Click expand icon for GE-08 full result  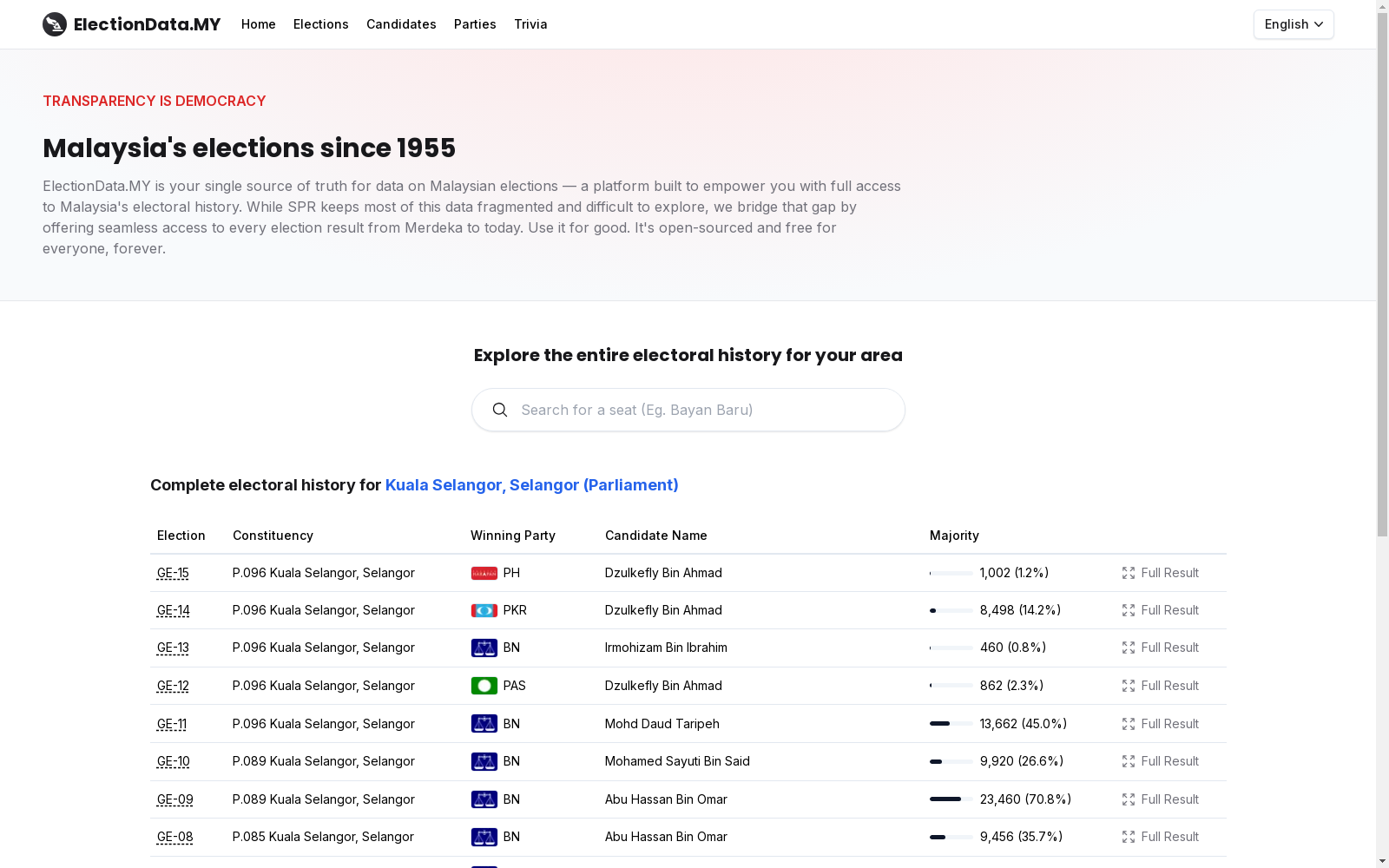coord(1129,837)
